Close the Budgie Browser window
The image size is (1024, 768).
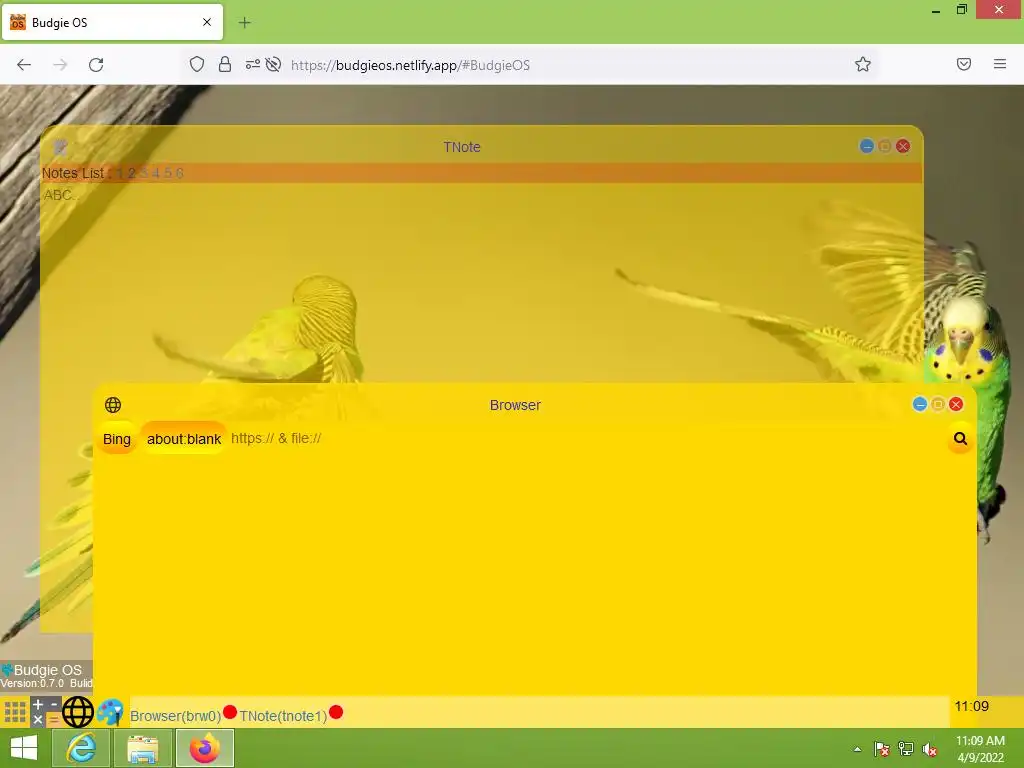click(956, 404)
